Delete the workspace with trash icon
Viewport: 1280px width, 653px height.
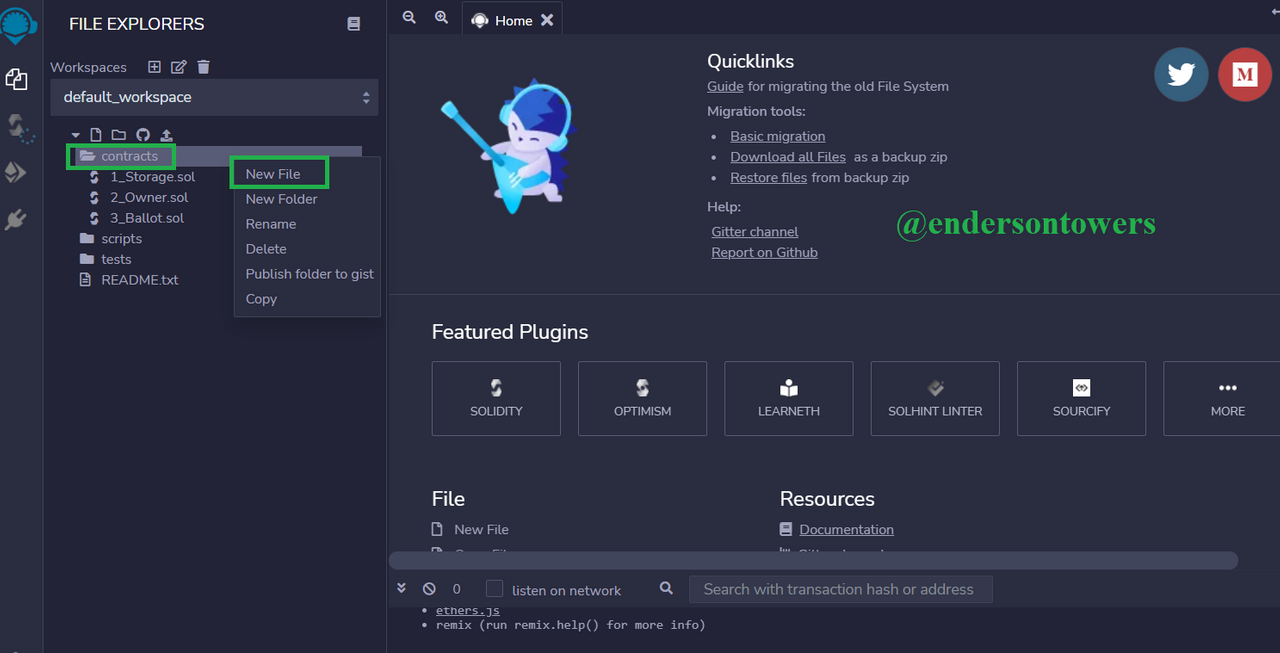coord(204,67)
